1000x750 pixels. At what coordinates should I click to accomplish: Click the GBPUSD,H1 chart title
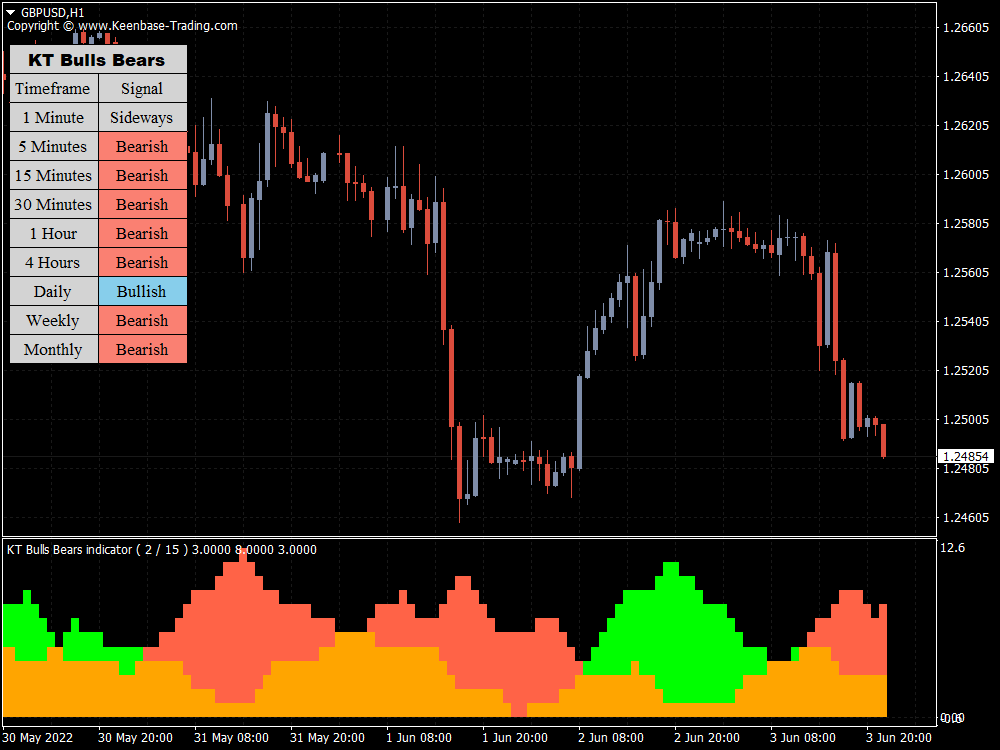[x=52, y=12]
